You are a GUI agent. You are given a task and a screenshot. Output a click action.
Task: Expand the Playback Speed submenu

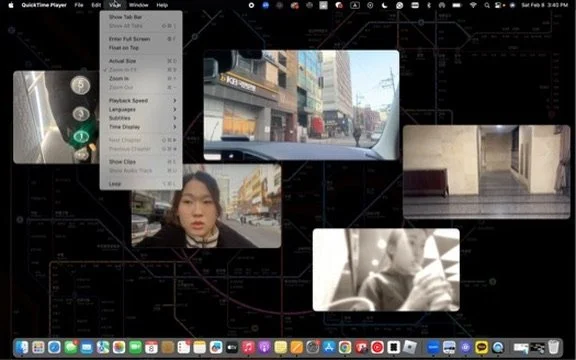coord(141,100)
